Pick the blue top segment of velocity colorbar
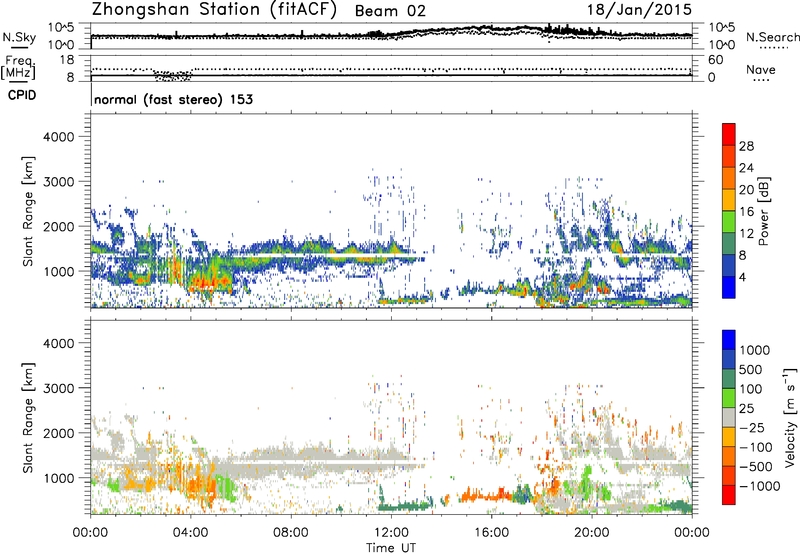This screenshot has height=554, width=800. click(729, 340)
